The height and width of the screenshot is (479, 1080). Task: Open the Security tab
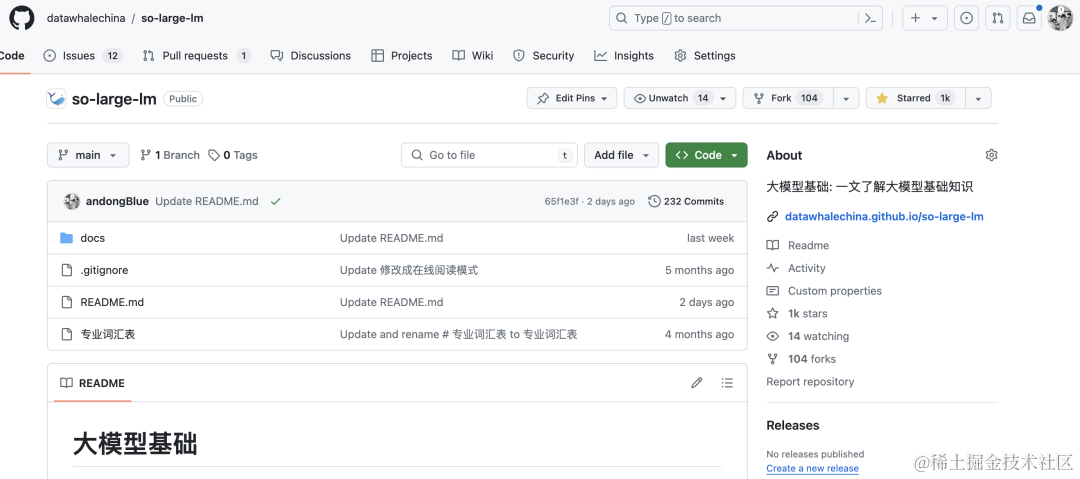point(543,56)
